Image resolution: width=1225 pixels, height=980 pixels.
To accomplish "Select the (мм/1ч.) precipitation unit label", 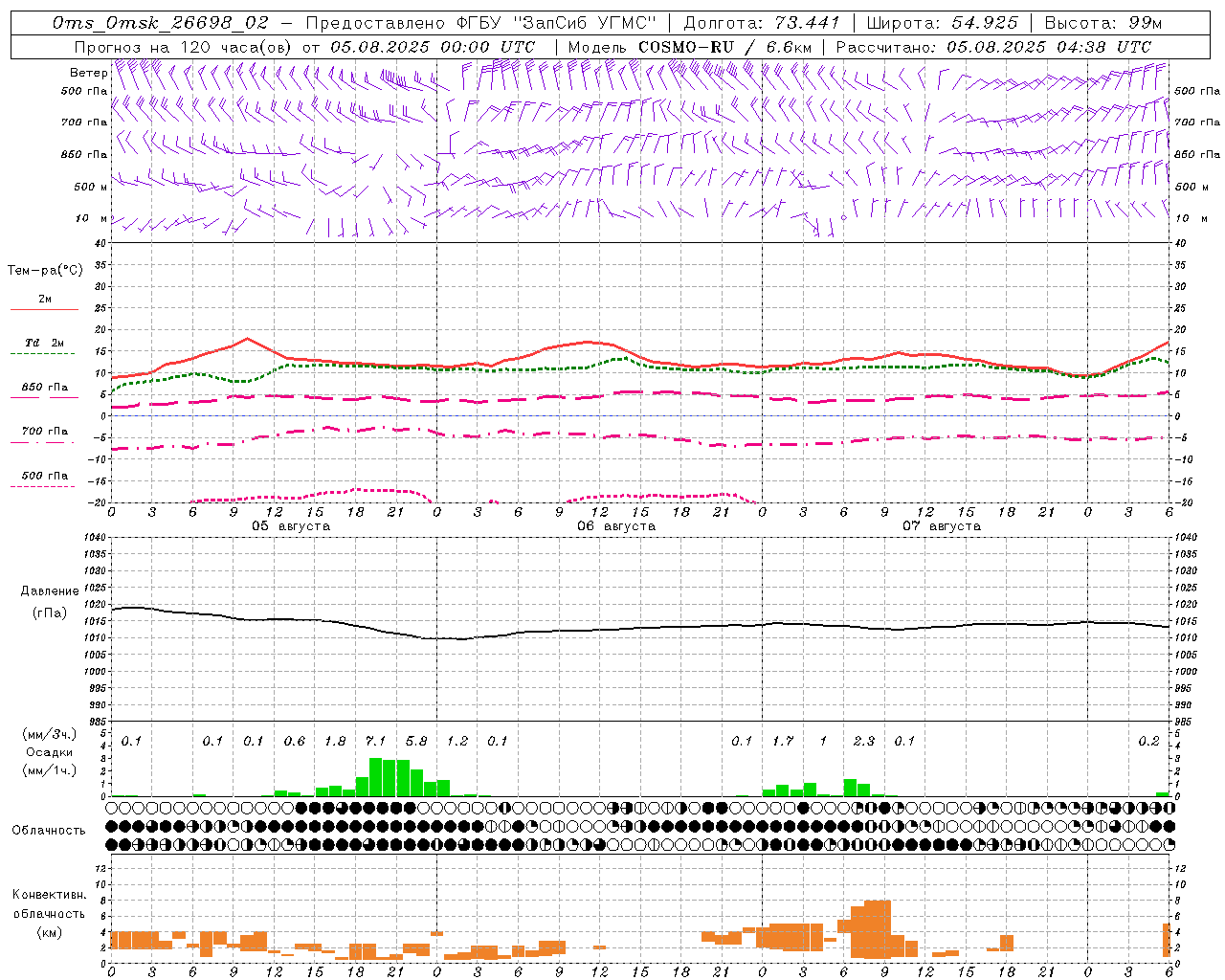I will [50, 770].
